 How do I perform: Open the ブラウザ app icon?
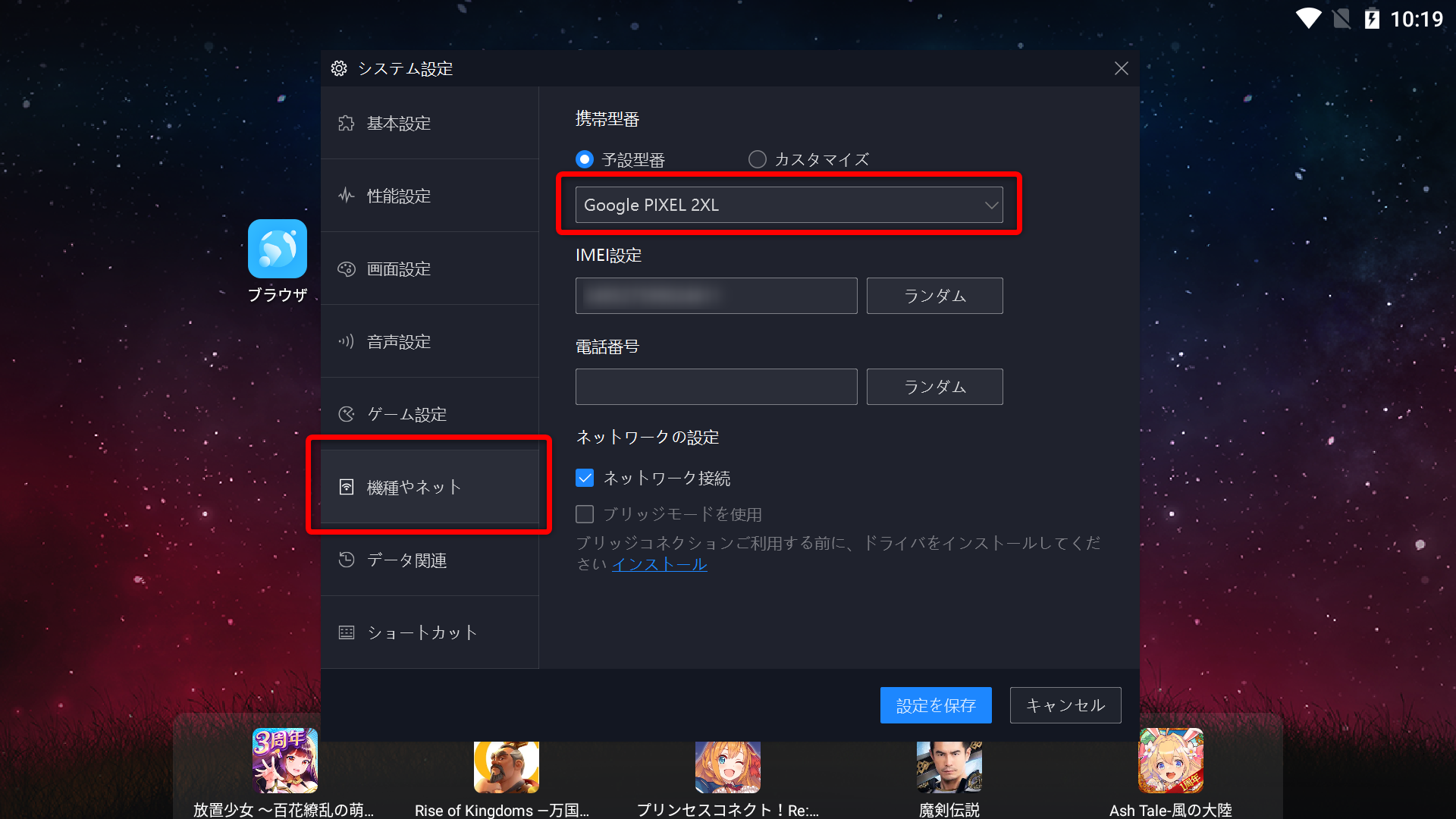(x=278, y=249)
